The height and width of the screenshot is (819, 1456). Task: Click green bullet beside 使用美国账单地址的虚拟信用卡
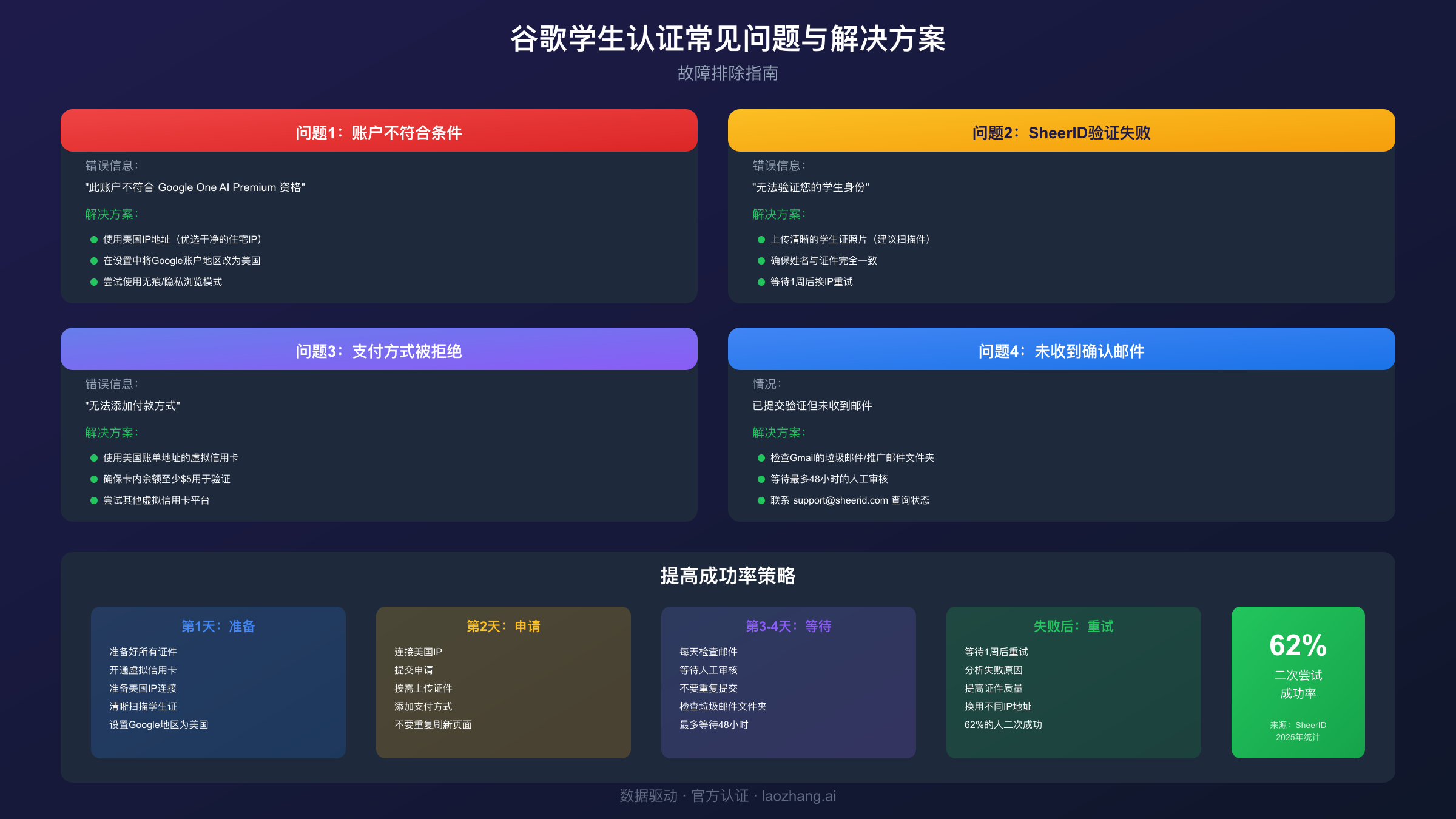point(94,458)
